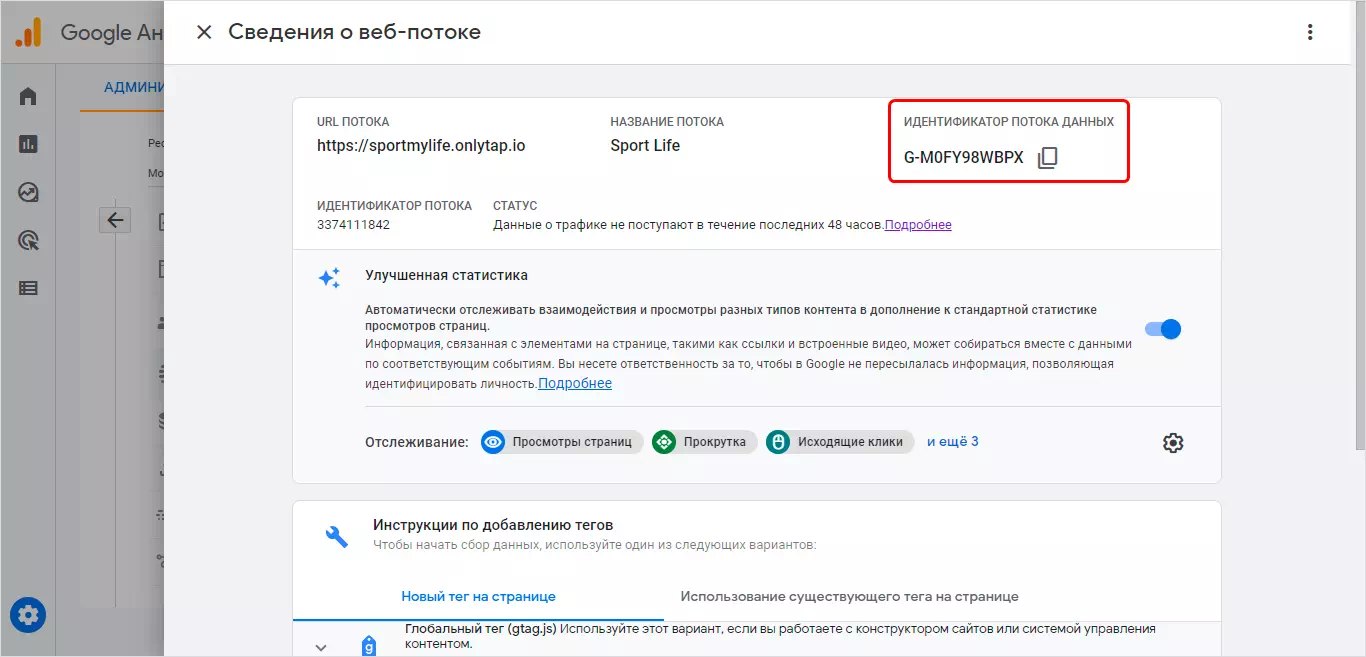
Task: Go to Home in left sidebar
Action: pos(28,97)
